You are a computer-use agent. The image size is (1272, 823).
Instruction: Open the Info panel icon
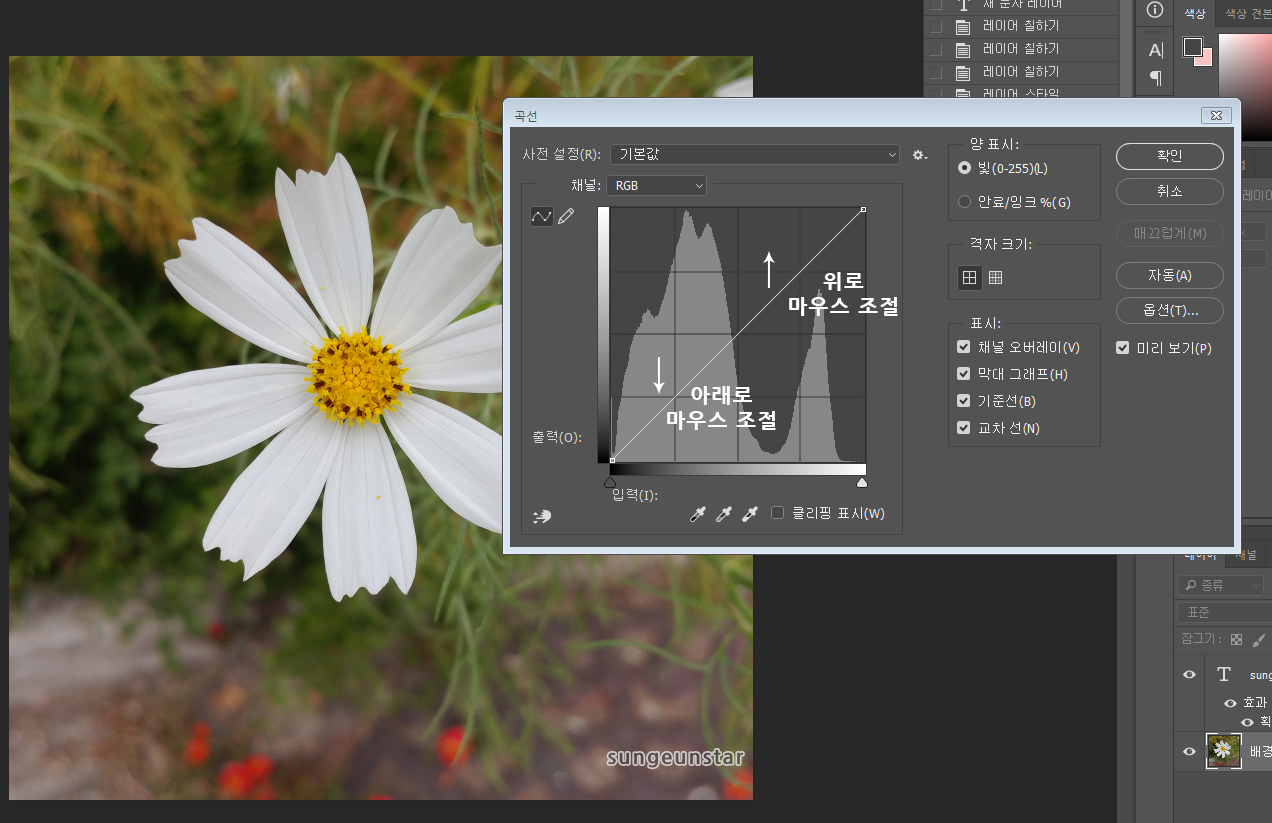click(x=1155, y=10)
